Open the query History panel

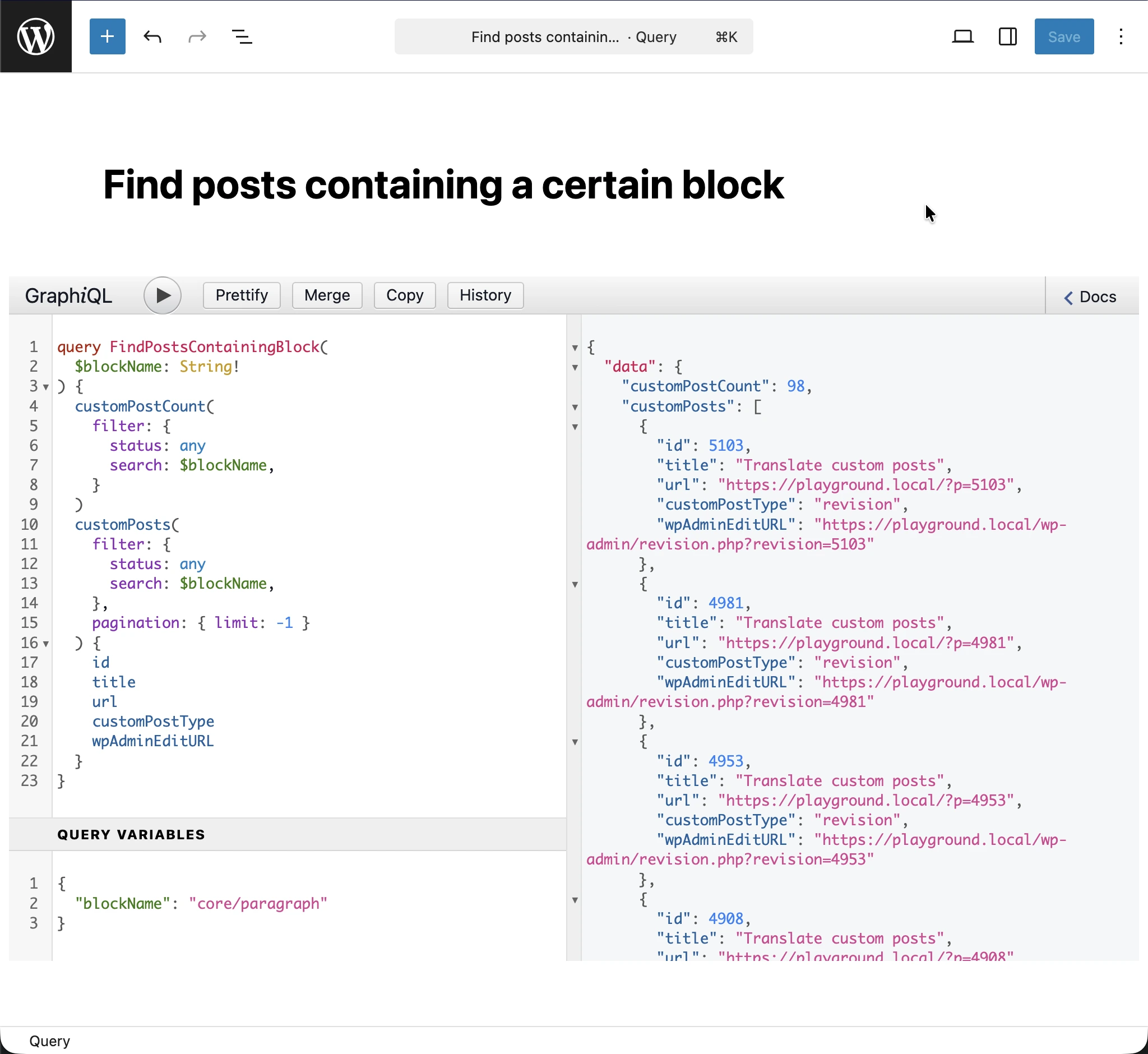485,295
